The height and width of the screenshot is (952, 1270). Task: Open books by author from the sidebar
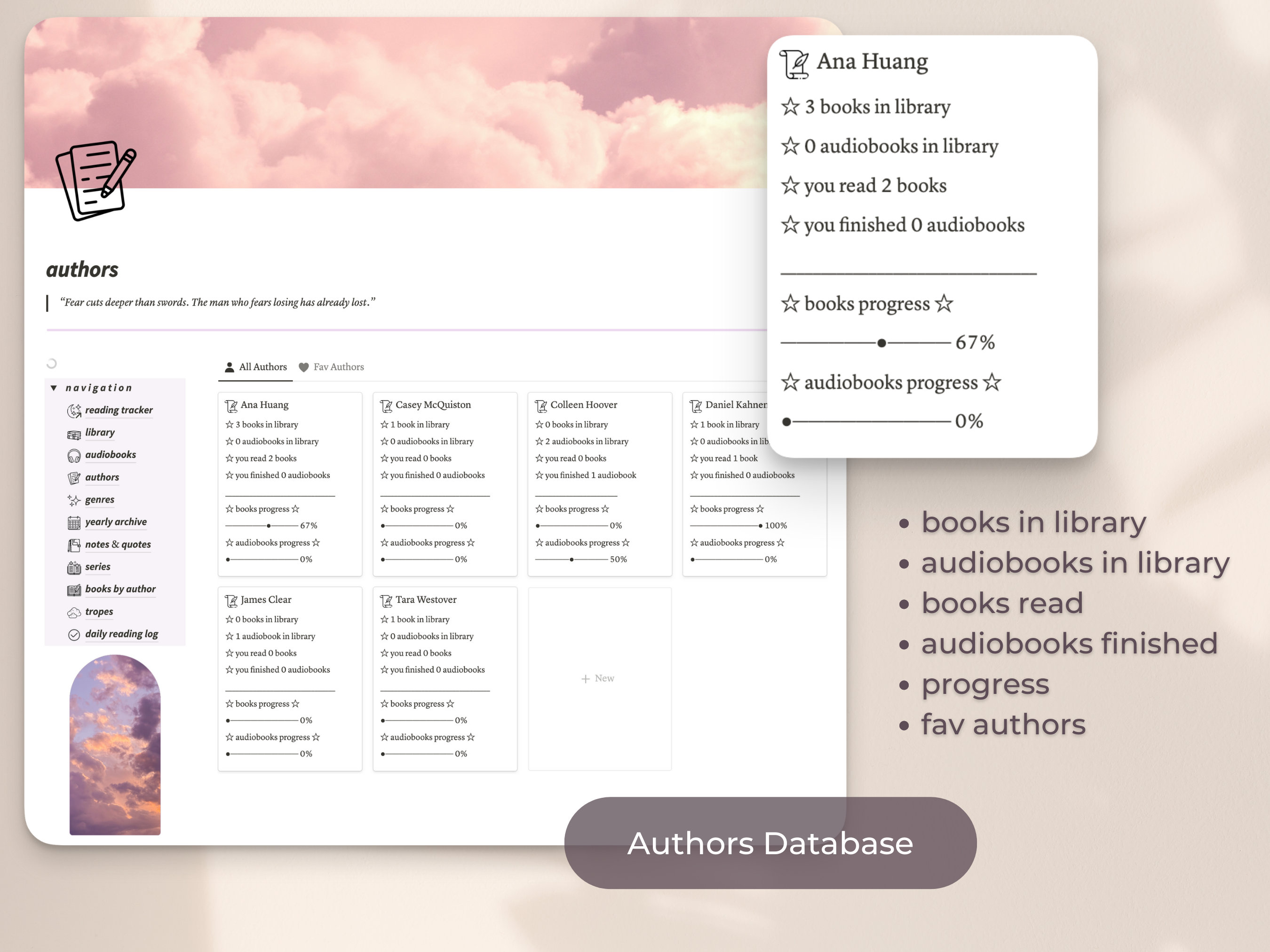(120, 590)
